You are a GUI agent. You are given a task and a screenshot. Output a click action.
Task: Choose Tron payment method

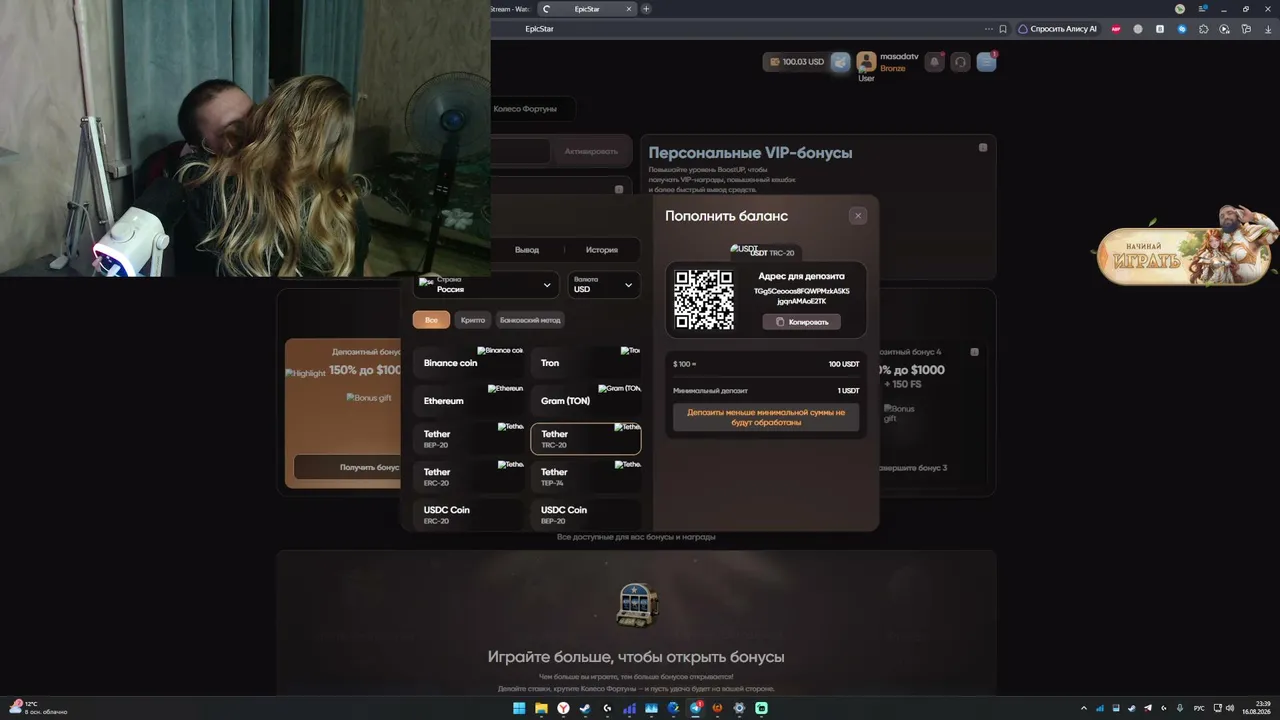585,363
